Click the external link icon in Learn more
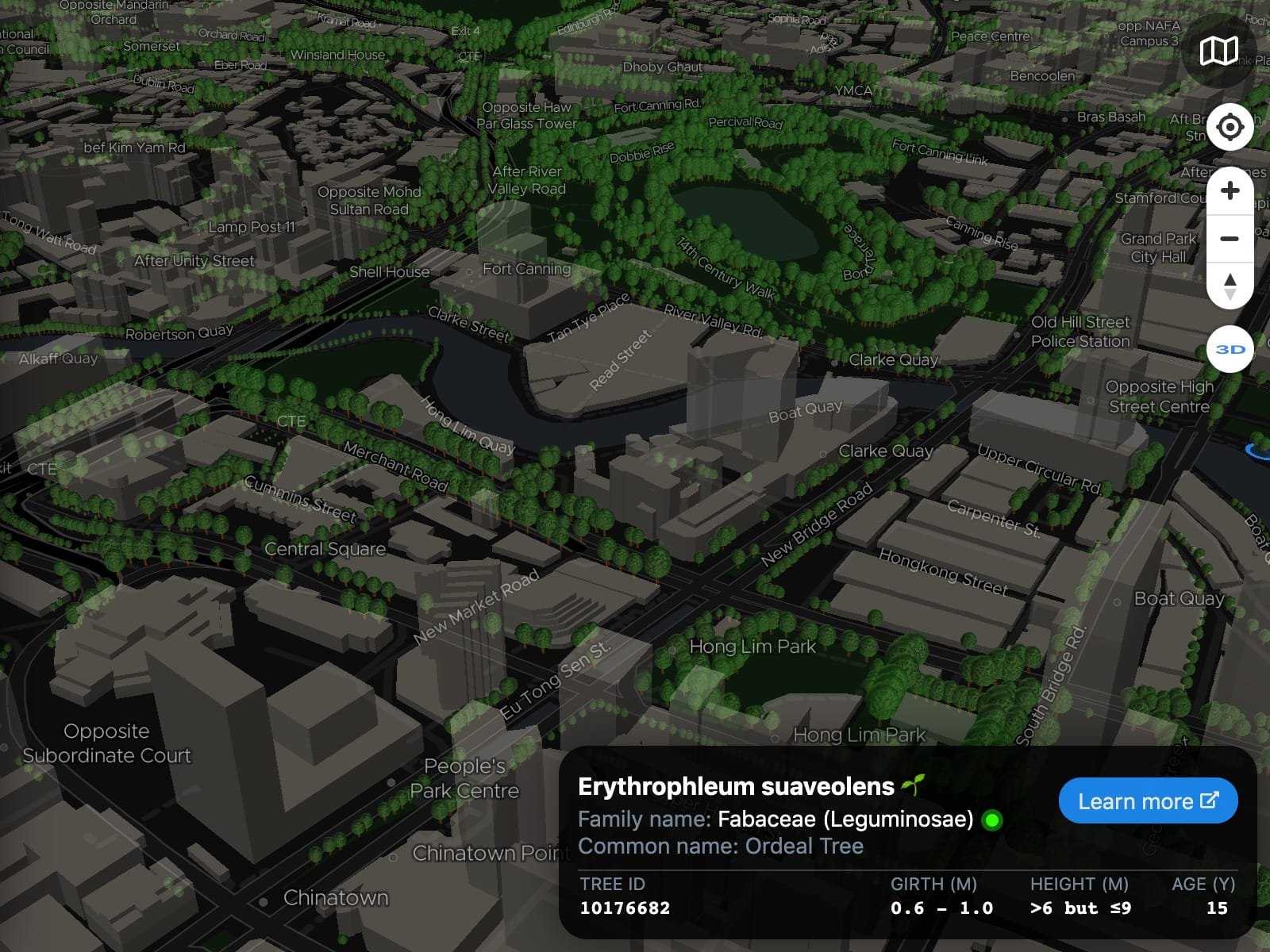 [1209, 800]
